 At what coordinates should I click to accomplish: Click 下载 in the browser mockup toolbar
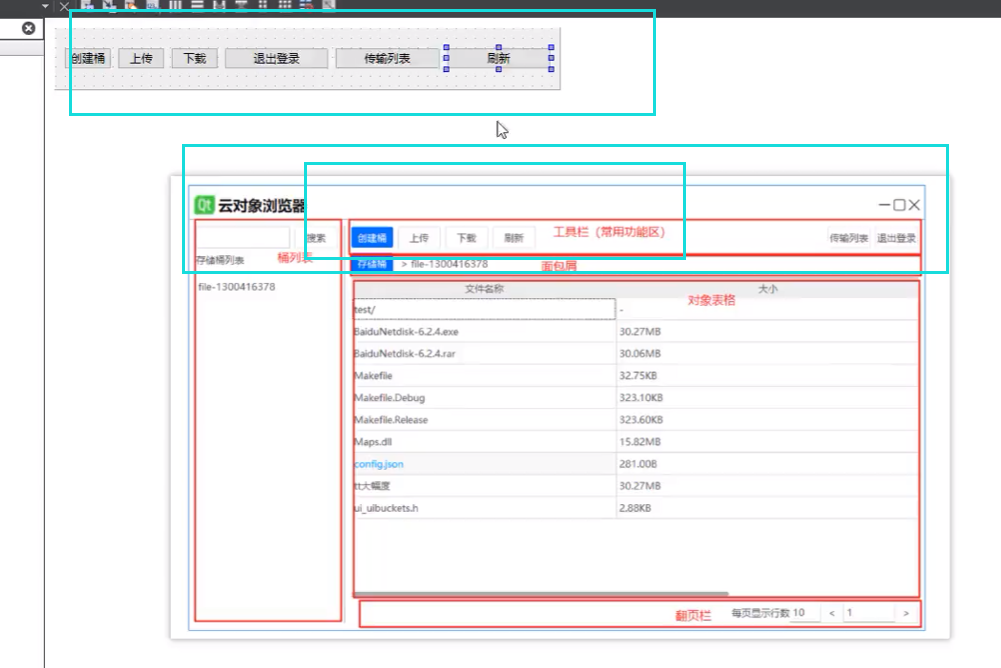click(466, 238)
